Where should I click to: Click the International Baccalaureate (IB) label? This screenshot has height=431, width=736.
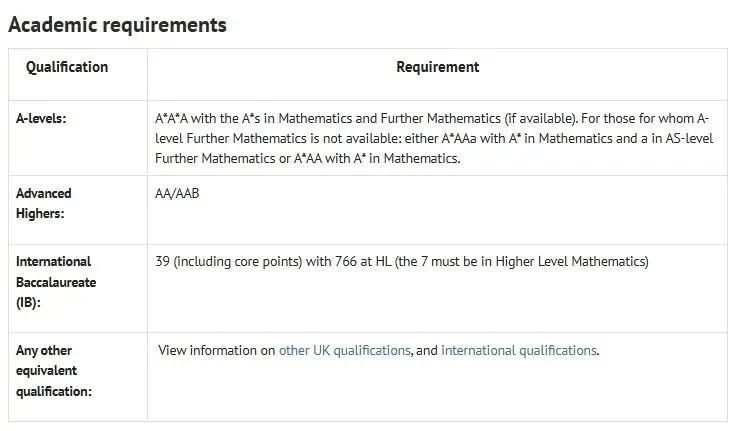(56, 282)
